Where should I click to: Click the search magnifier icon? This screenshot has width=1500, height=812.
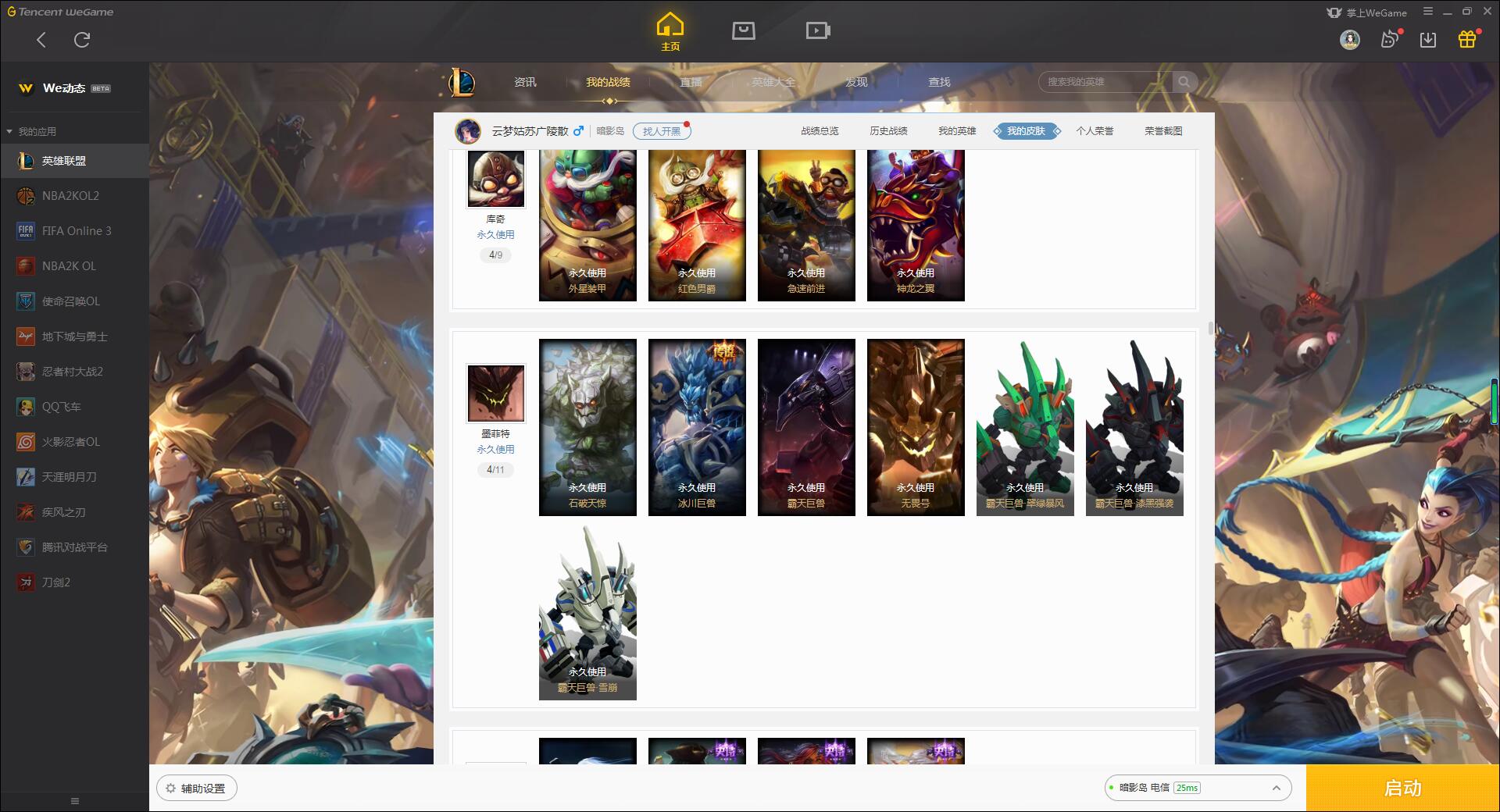point(1184,82)
